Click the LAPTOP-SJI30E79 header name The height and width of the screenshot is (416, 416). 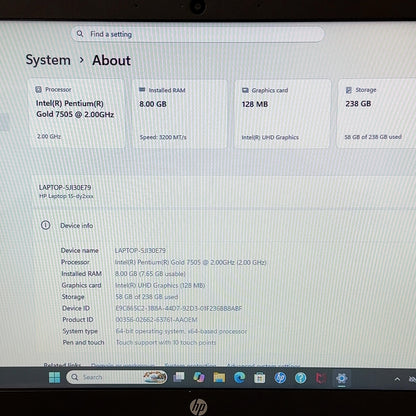(x=65, y=187)
